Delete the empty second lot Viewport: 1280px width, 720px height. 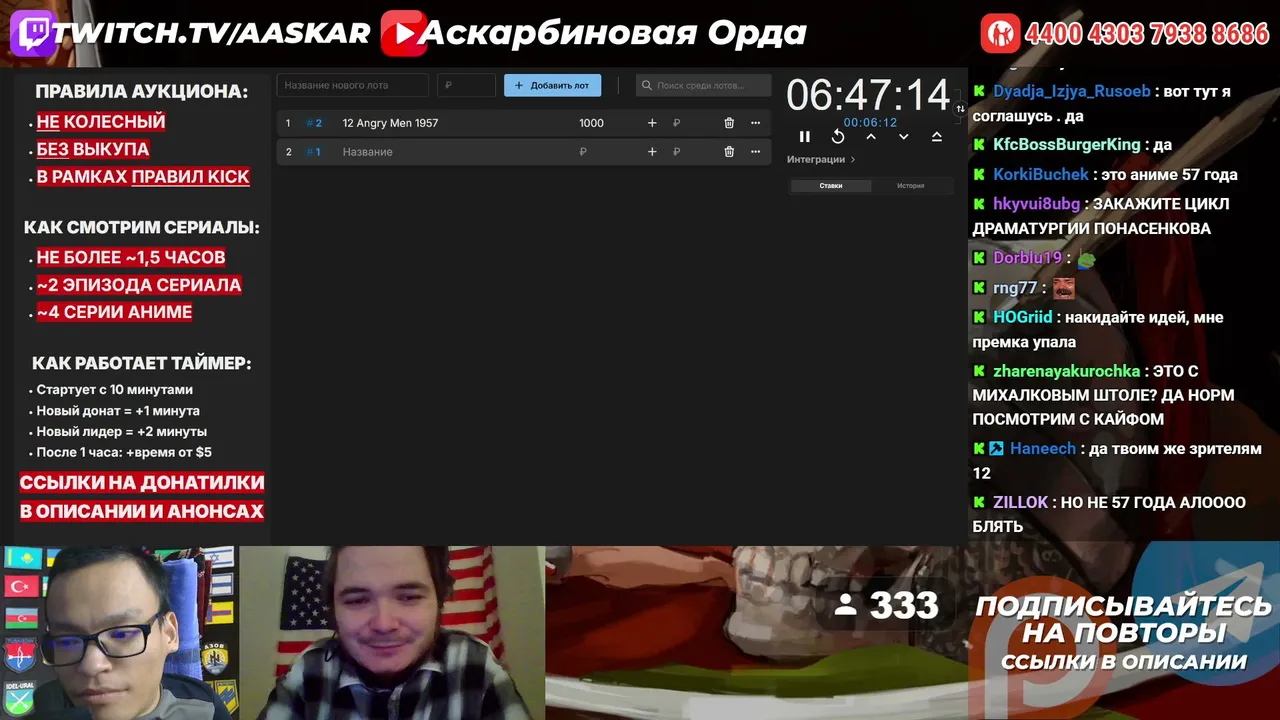click(x=729, y=152)
